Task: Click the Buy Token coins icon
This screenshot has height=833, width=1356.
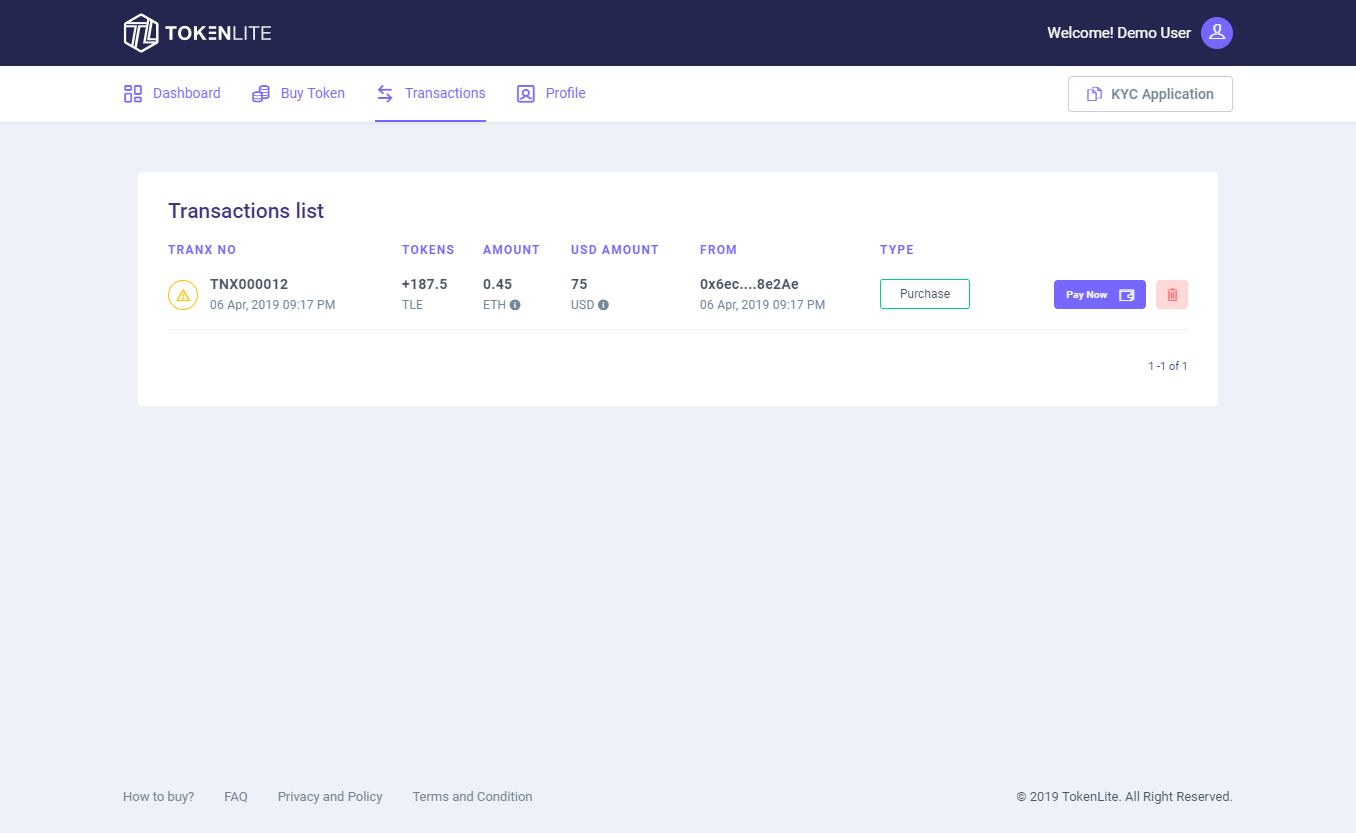Action: coord(261,94)
